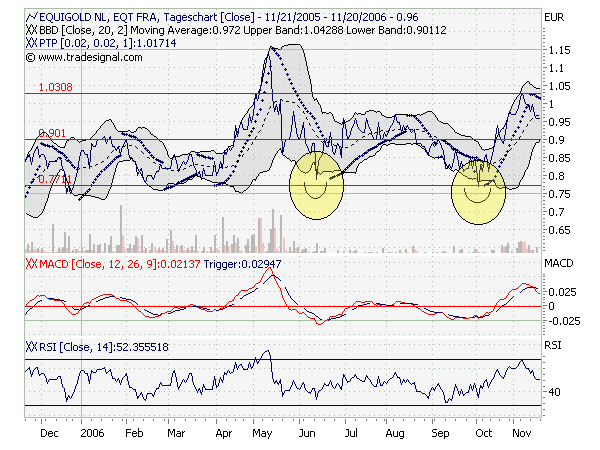Click the BBD Bollinger Band legend icon
The width and height of the screenshot is (600, 450).
point(30,31)
